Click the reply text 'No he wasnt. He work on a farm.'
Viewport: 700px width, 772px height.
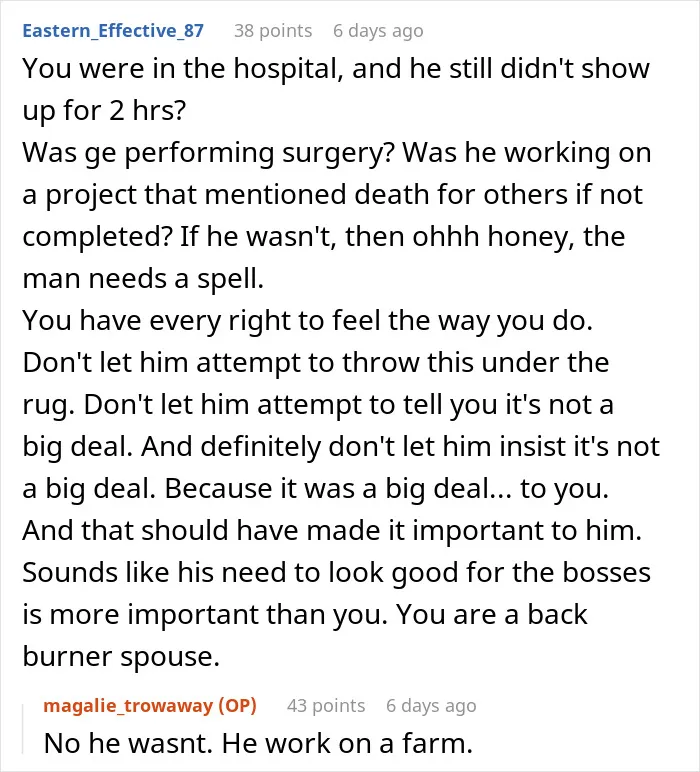click(258, 743)
